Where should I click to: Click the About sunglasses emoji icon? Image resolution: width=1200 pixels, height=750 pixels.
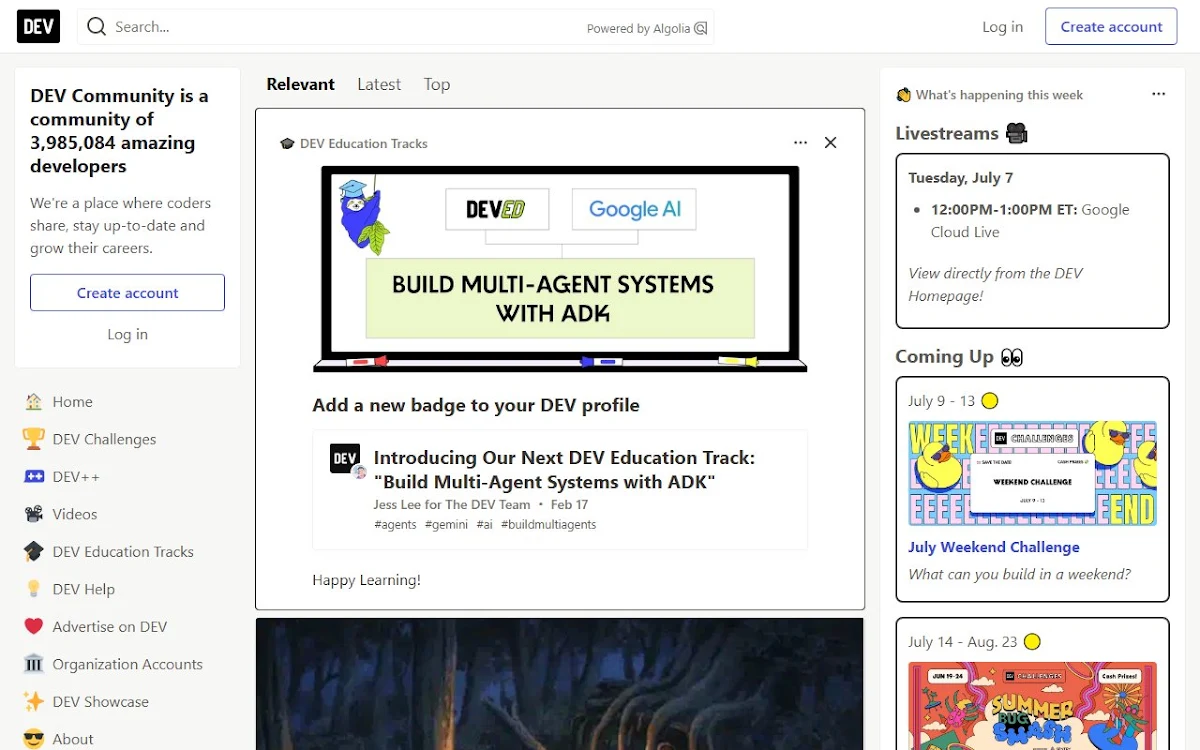(34, 739)
